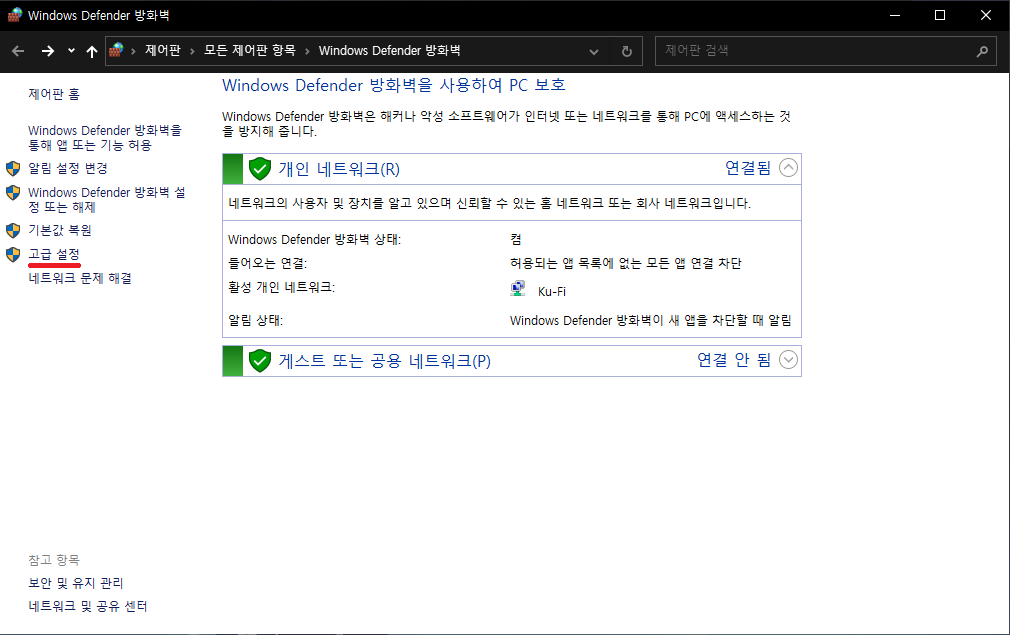Click shield icon beside 설정 또는 해제
The height and width of the screenshot is (635, 1010).
pyautogui.click(x=13, y=193)
